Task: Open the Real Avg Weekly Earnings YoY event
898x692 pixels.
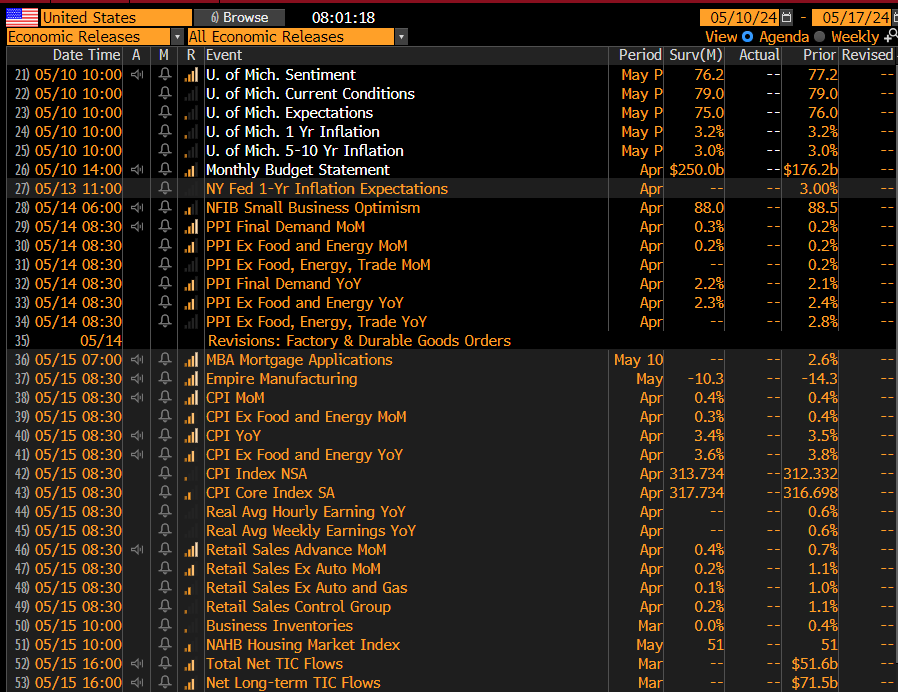Action: click(311, 530)
